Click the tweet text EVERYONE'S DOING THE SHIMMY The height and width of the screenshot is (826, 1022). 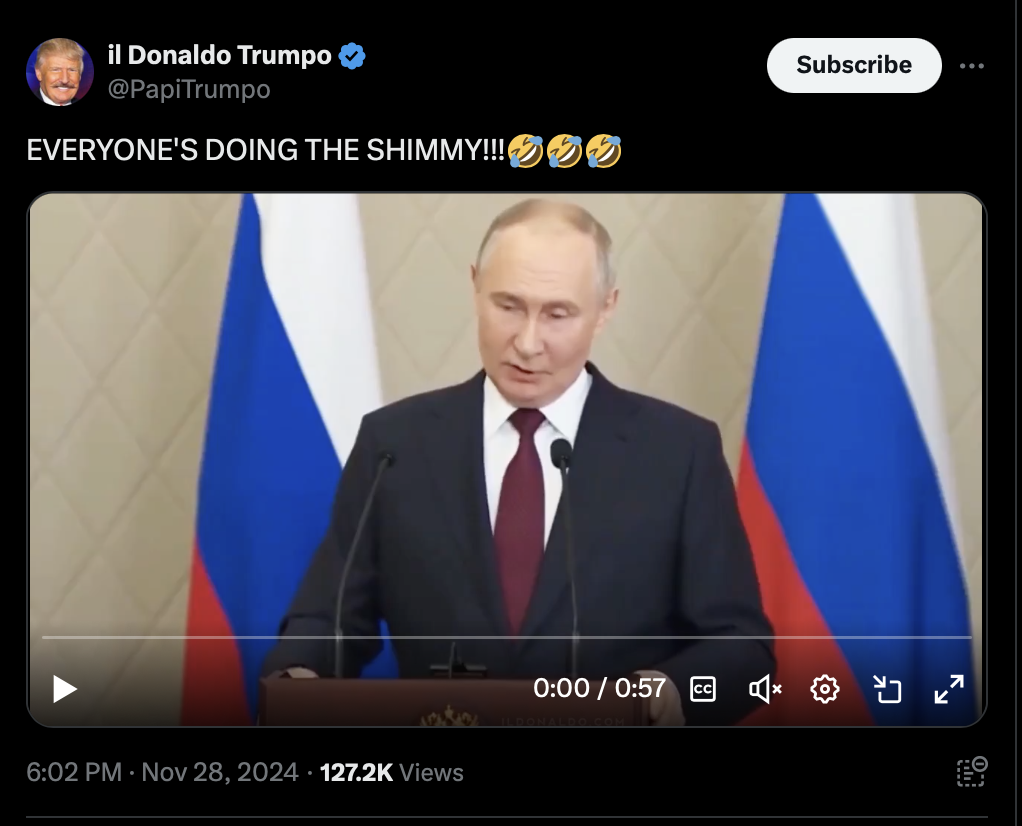pyautogui.click(x=266, y=151)
